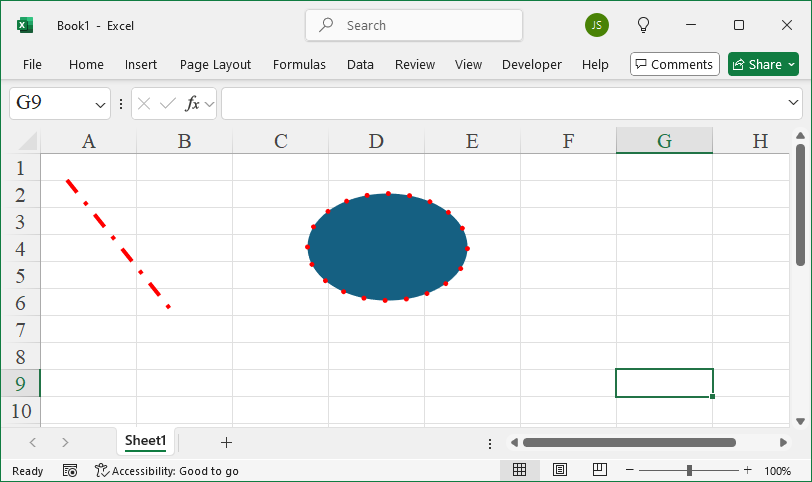
Task: Click the vertical scroll up arrow
Action: 800,136
